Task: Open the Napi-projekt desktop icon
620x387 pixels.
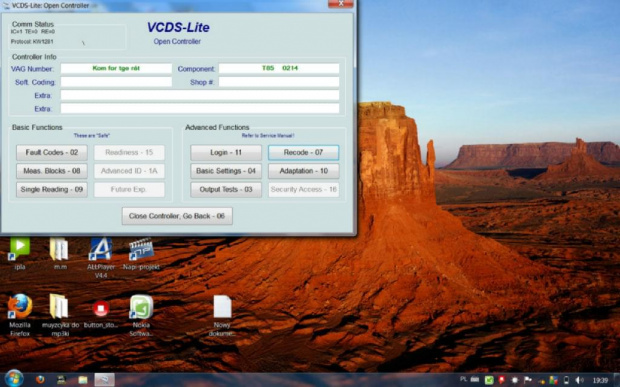Action: pos(141,254)
